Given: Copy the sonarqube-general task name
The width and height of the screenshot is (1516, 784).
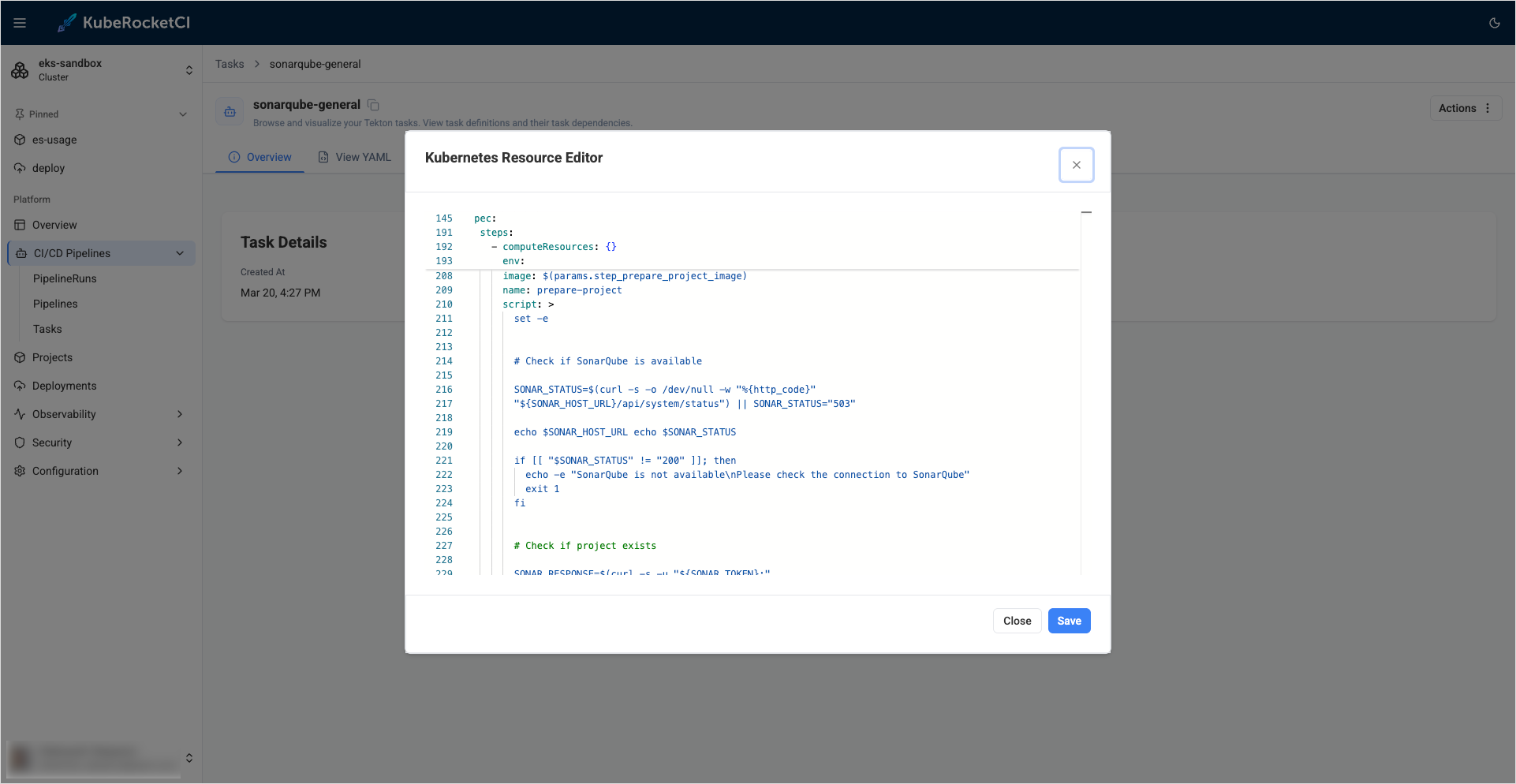Looking at the screenshot, I should tap(374, 105).
